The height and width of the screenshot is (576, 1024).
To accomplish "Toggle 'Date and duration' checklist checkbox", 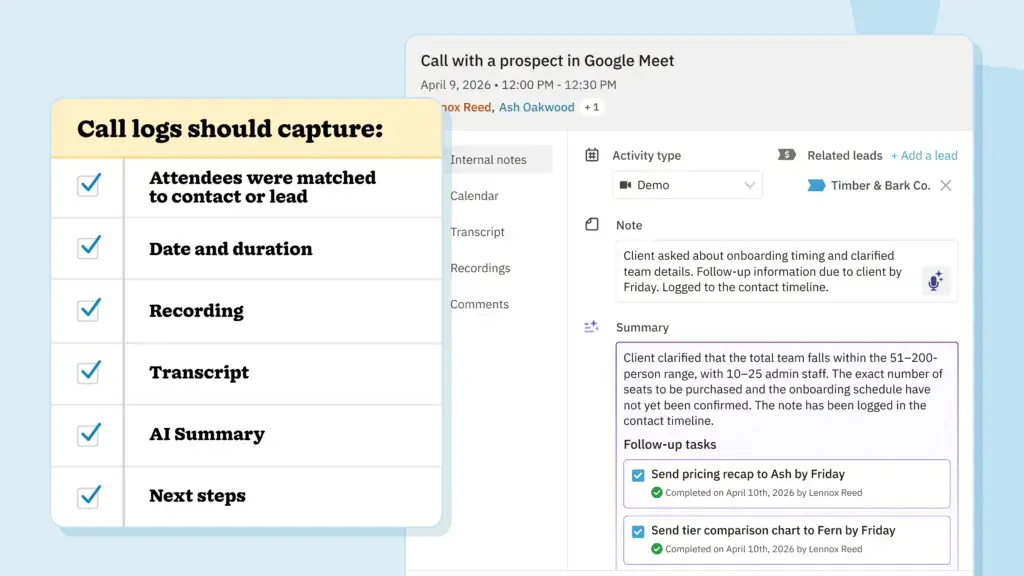I will click(x=89, y=247).
